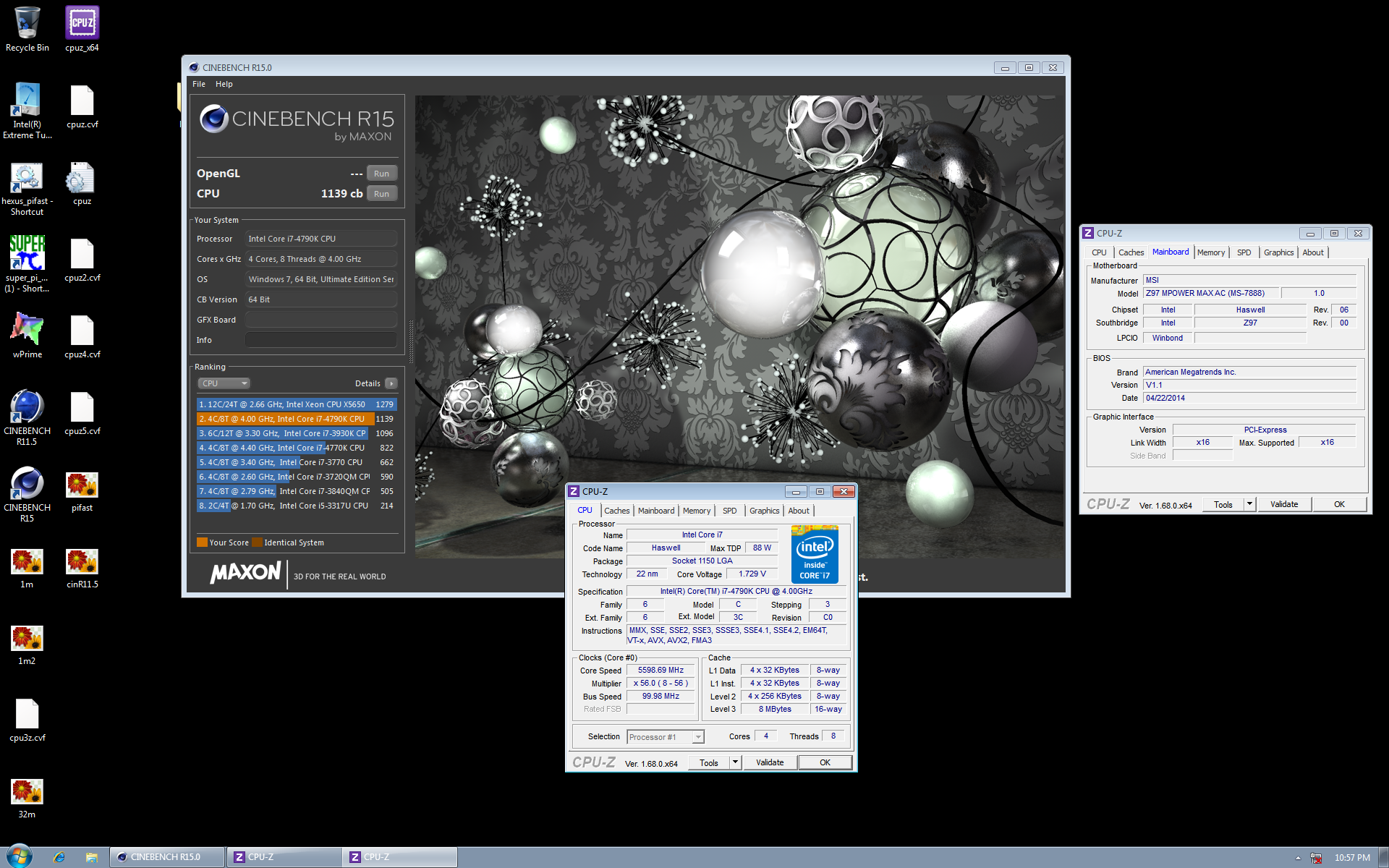The image size is (1389, 868).
Task: Click the Cinebench render preview image
Action: (x=739, y=325)
